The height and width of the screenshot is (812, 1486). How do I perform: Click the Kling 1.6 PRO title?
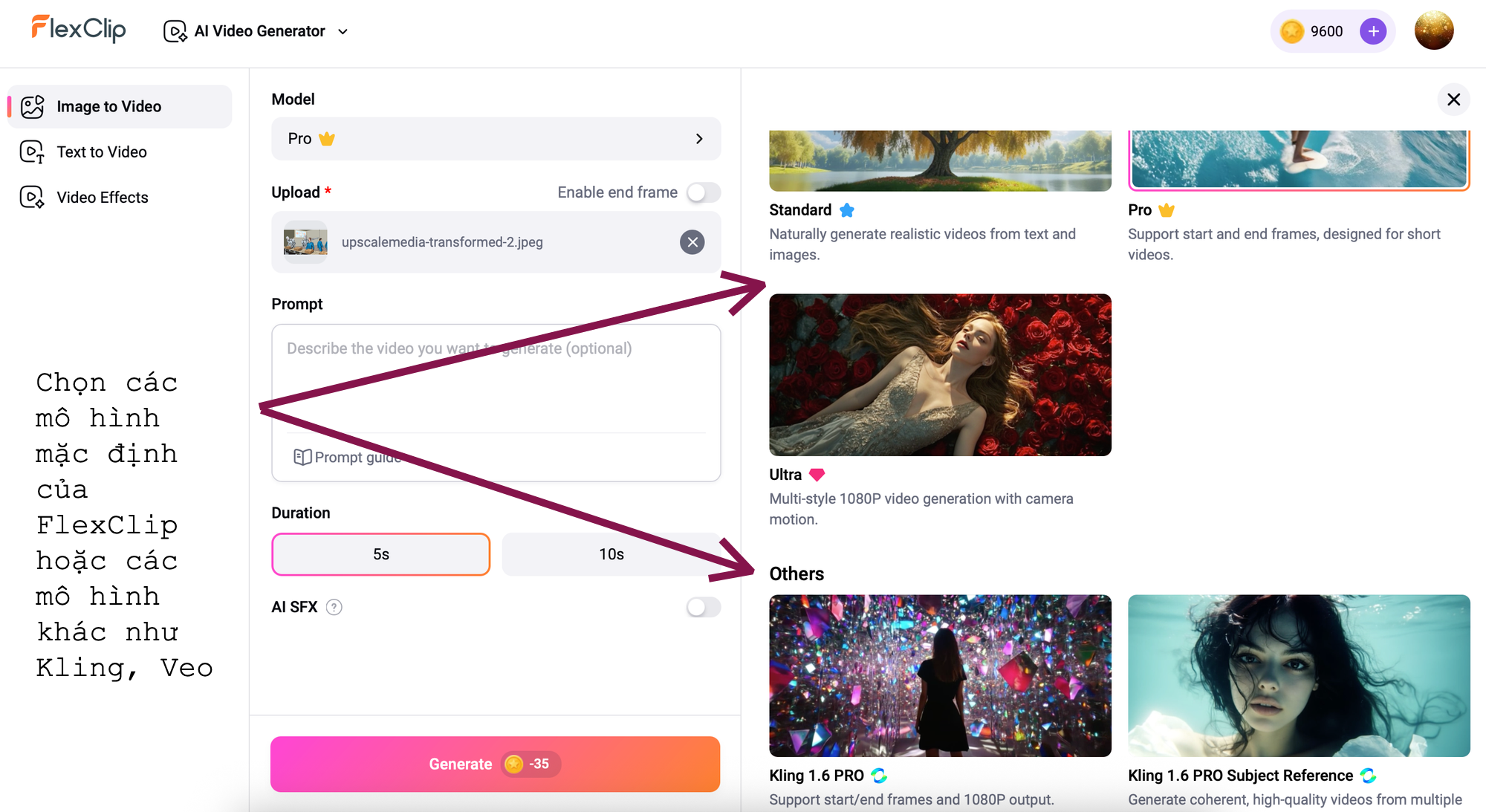click(817, 776)
